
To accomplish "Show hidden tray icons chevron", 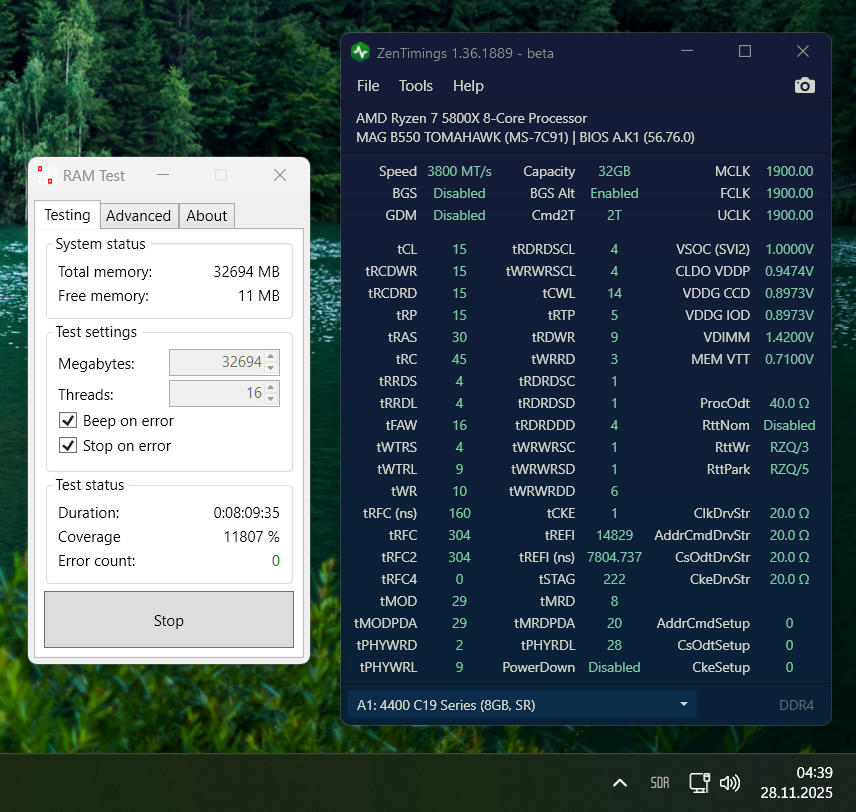I will (x=620, y=783).
